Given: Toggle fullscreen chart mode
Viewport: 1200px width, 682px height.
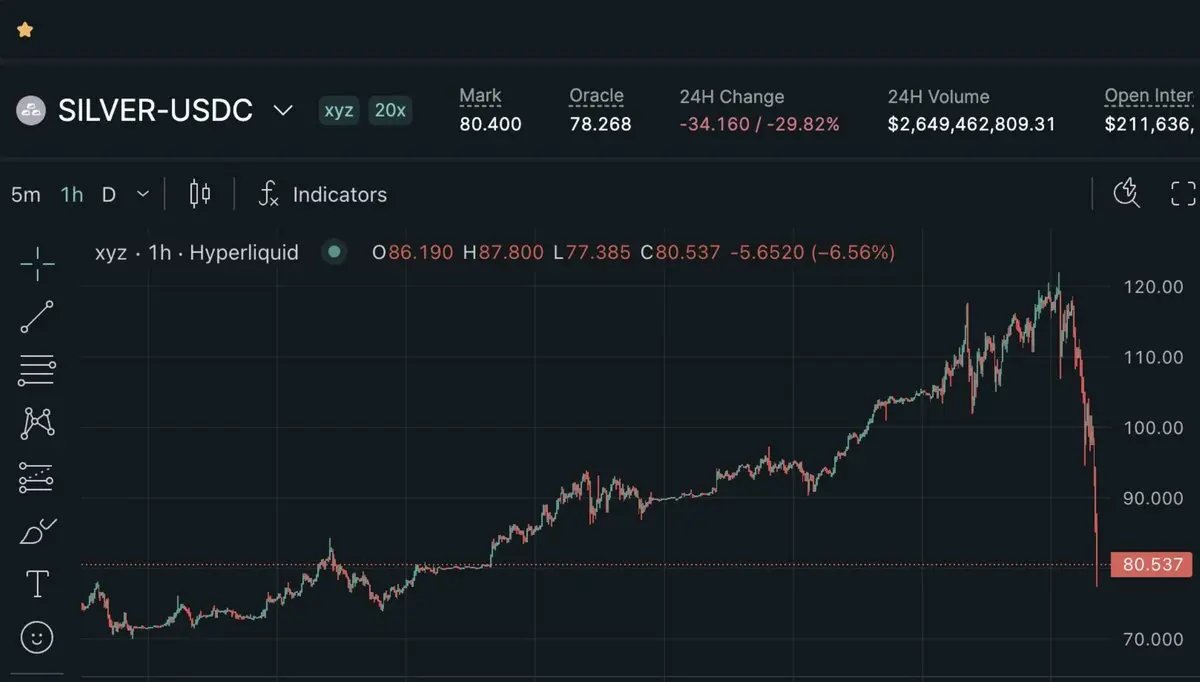Looking at the screenshot, I should click(x=1183, y=193).
